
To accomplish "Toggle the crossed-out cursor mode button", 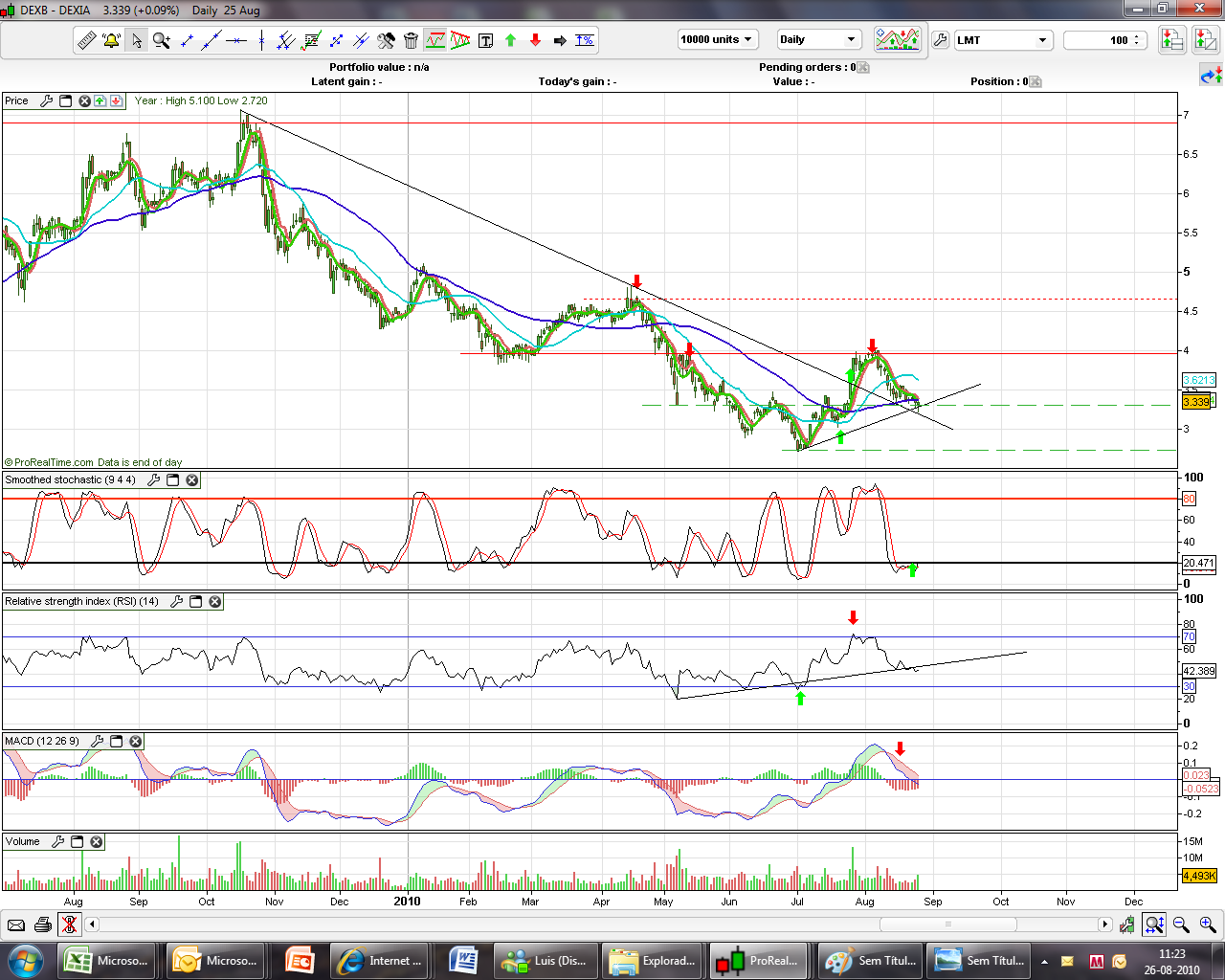I will tap(69, 924).
